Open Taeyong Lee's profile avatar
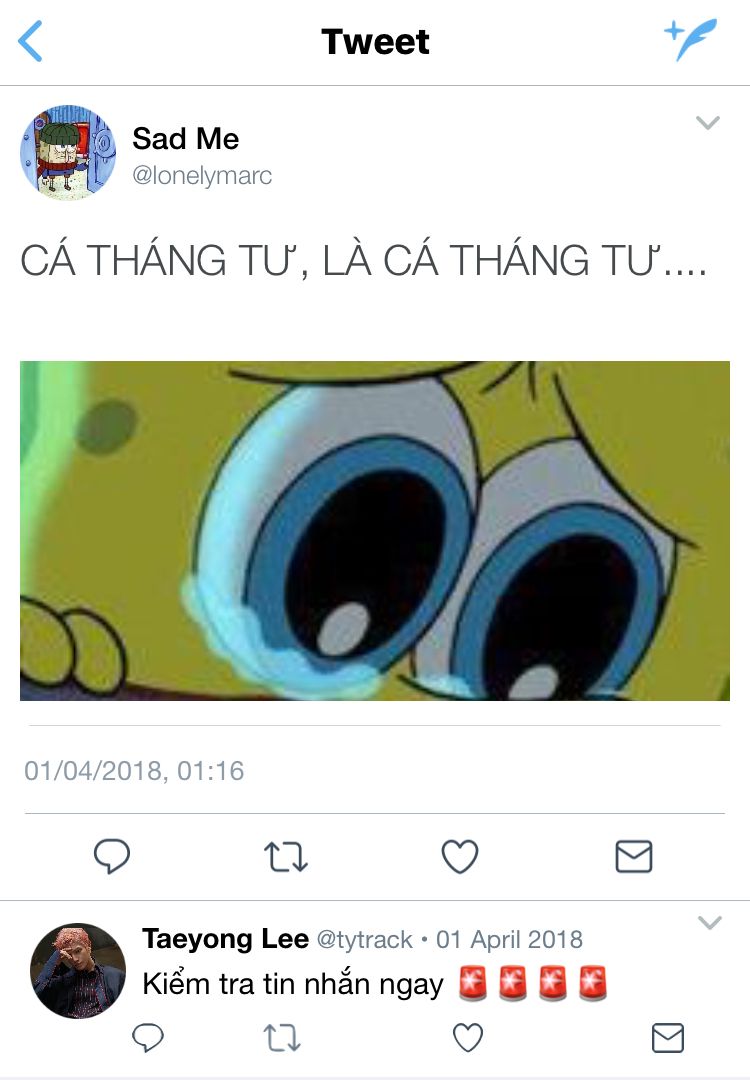 [78, 970]
